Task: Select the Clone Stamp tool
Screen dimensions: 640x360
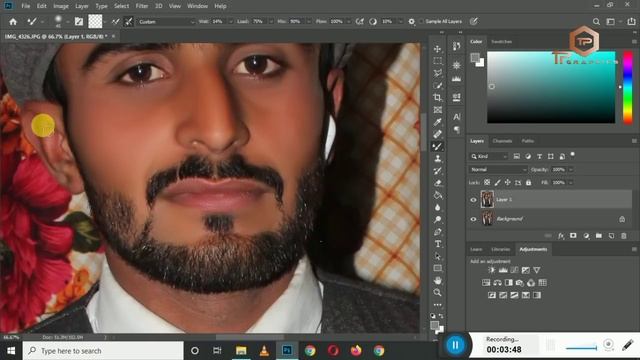Action: point(438,158)
